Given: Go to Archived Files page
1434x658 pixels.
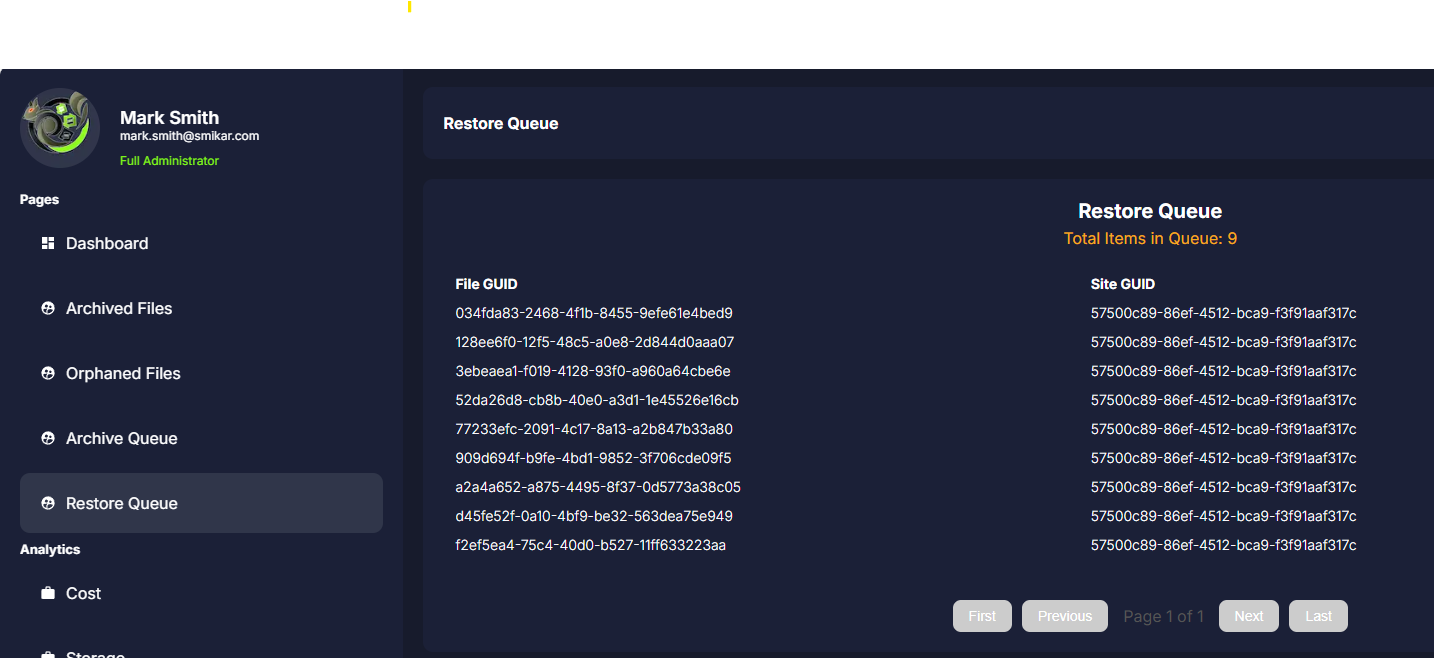Looking at the screenshot, I should (x=119, y=309).
